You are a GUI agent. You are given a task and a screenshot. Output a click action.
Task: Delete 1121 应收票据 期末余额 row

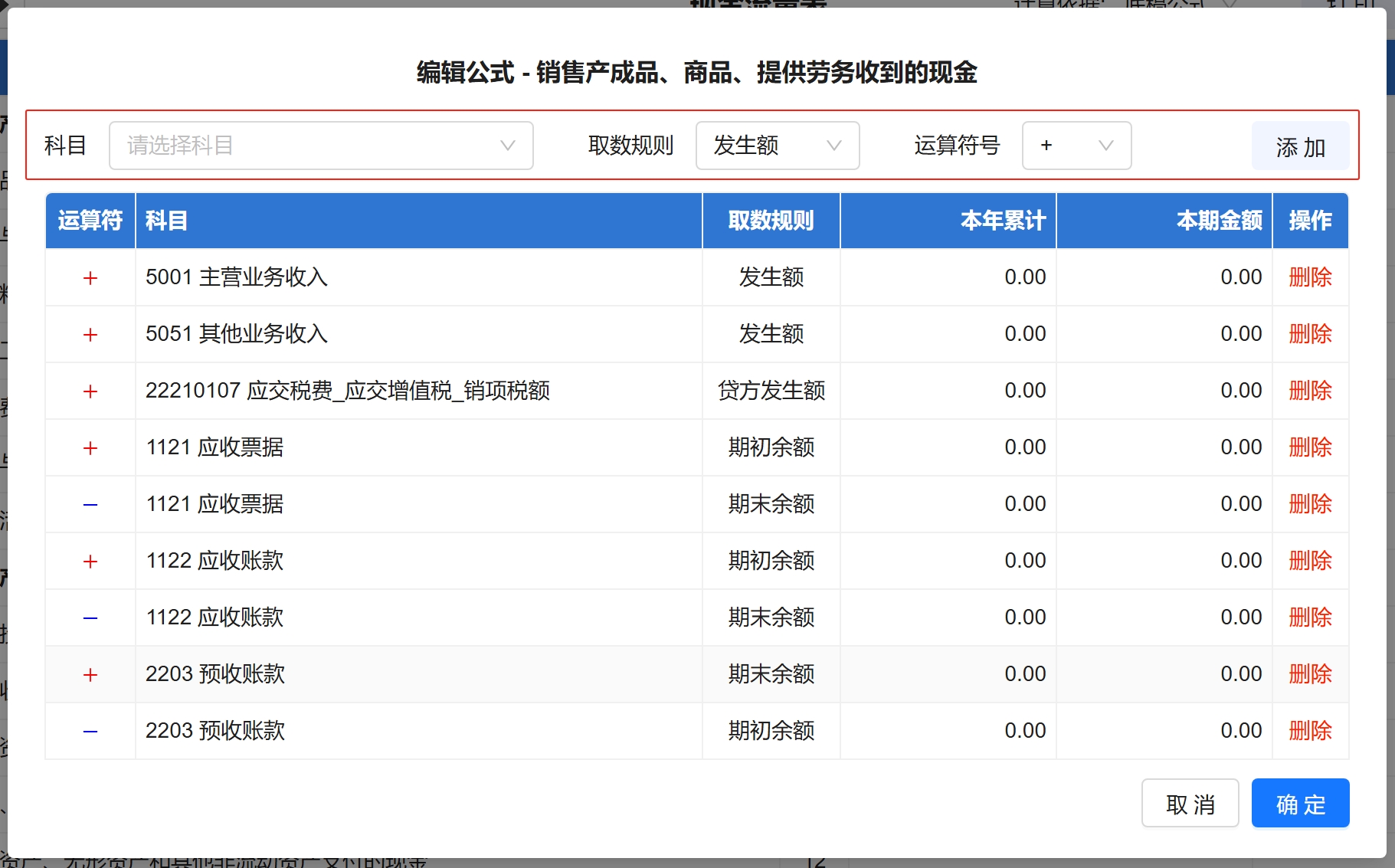pyautogui.click(x=1309, y=504)
